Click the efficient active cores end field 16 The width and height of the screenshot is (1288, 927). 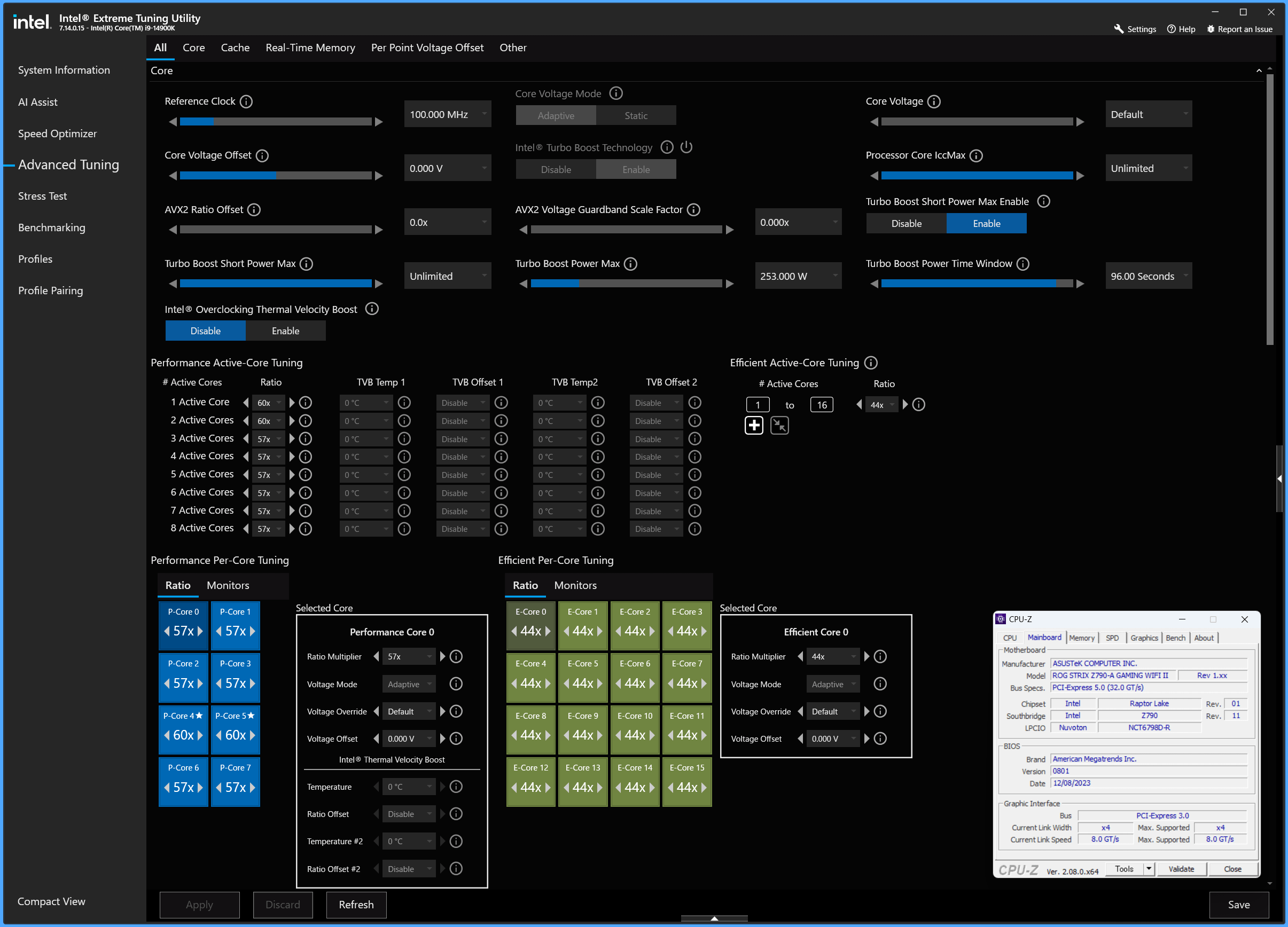click(821, 405)
